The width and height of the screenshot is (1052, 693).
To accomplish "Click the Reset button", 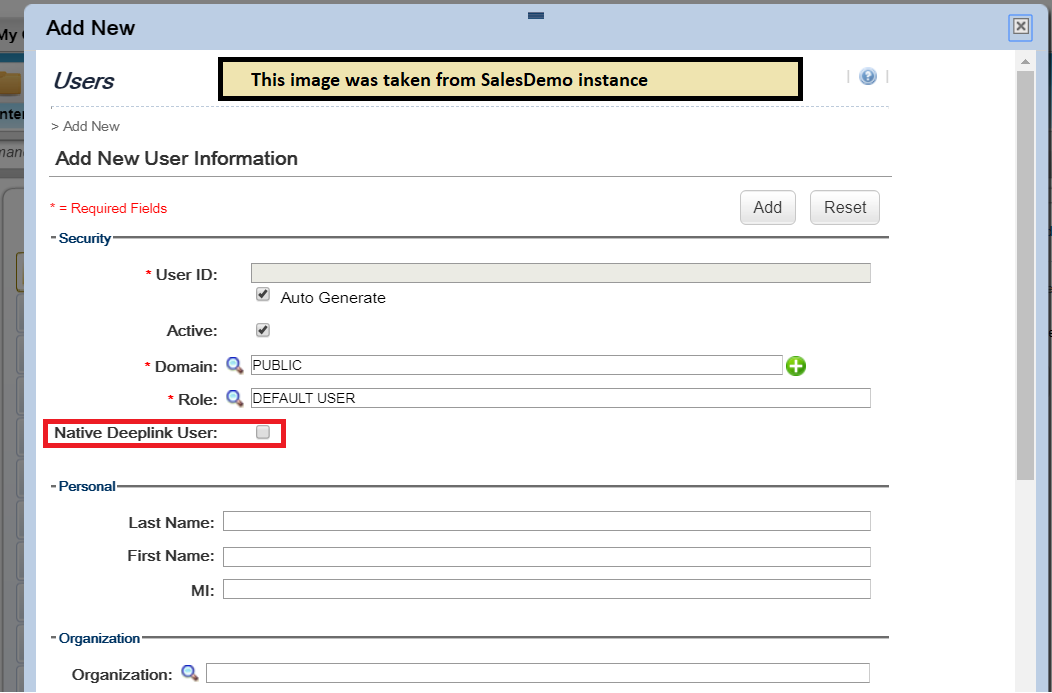I will [x=845, y=207].
